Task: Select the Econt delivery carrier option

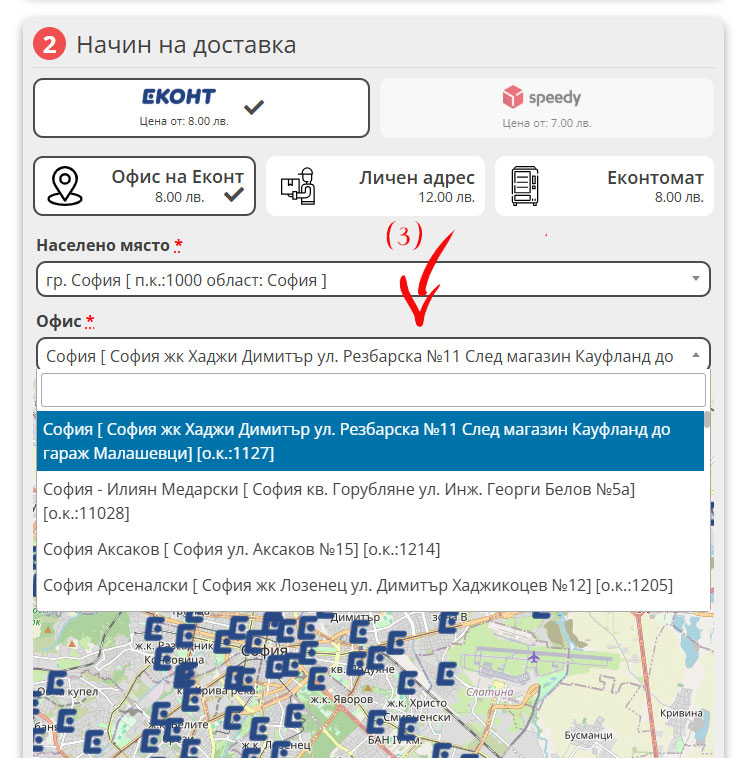Action: point(201,108)
